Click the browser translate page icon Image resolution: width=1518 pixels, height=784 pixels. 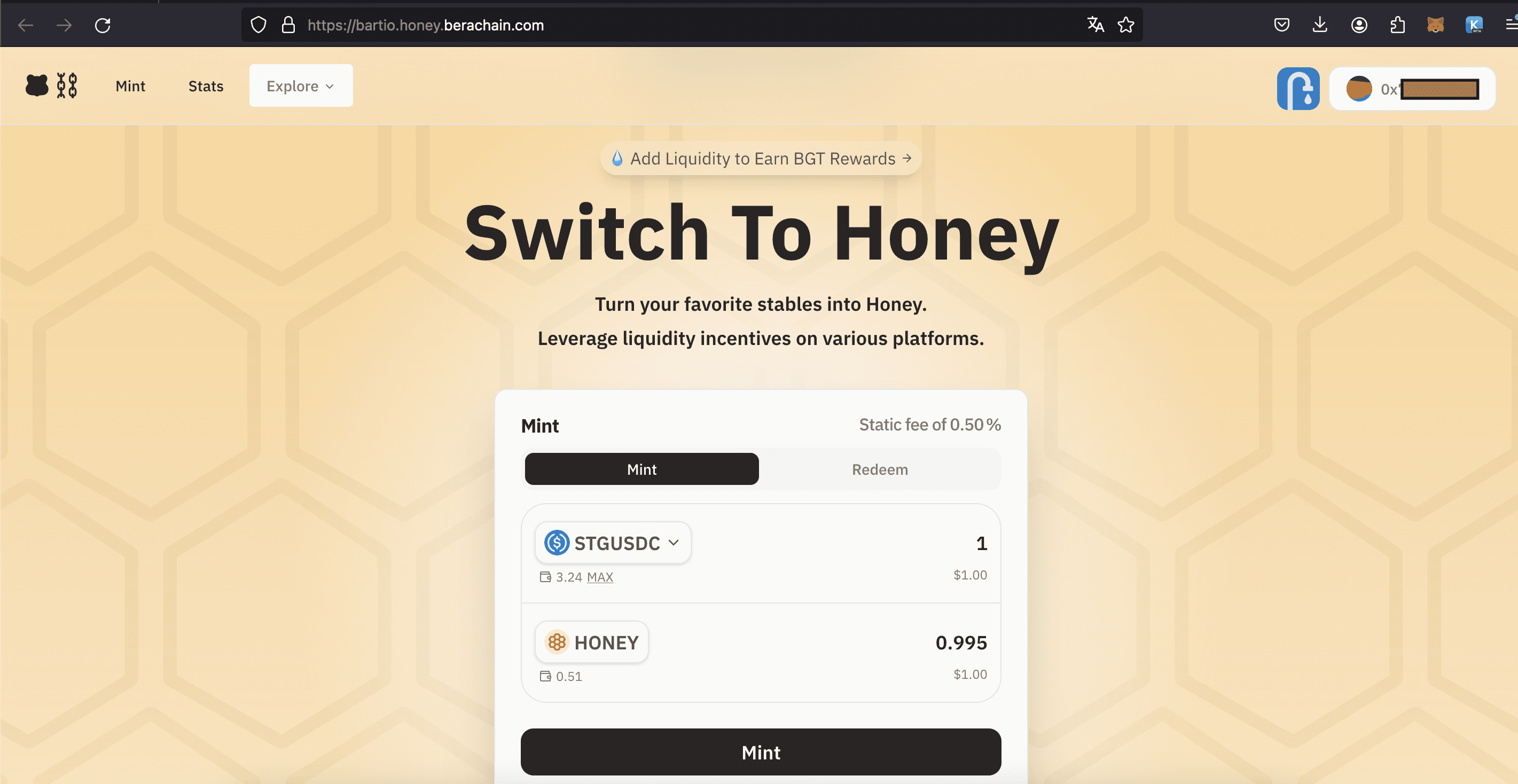pyautogui.click(x=1096, y=25)
